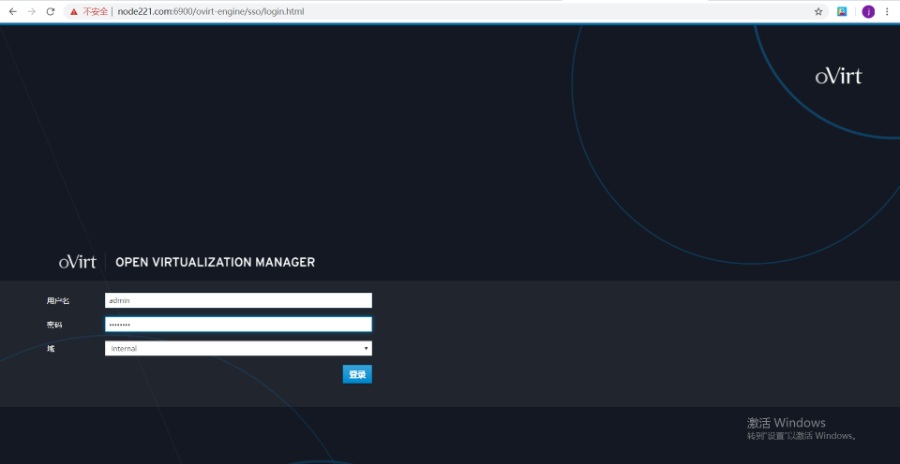Focus the password field

238,324
